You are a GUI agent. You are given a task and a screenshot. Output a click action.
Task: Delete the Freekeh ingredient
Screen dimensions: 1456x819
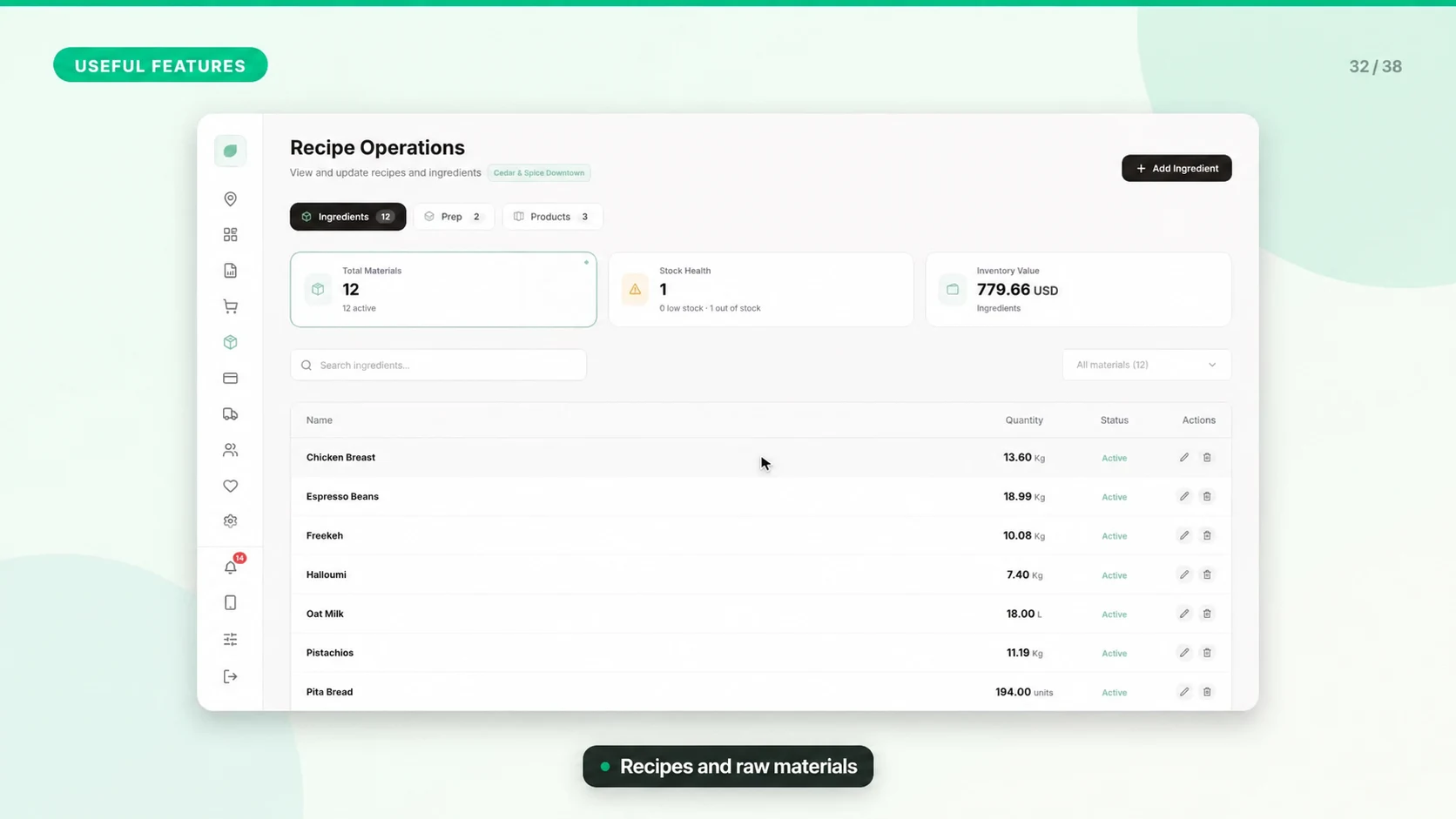tap(1207, 535)
